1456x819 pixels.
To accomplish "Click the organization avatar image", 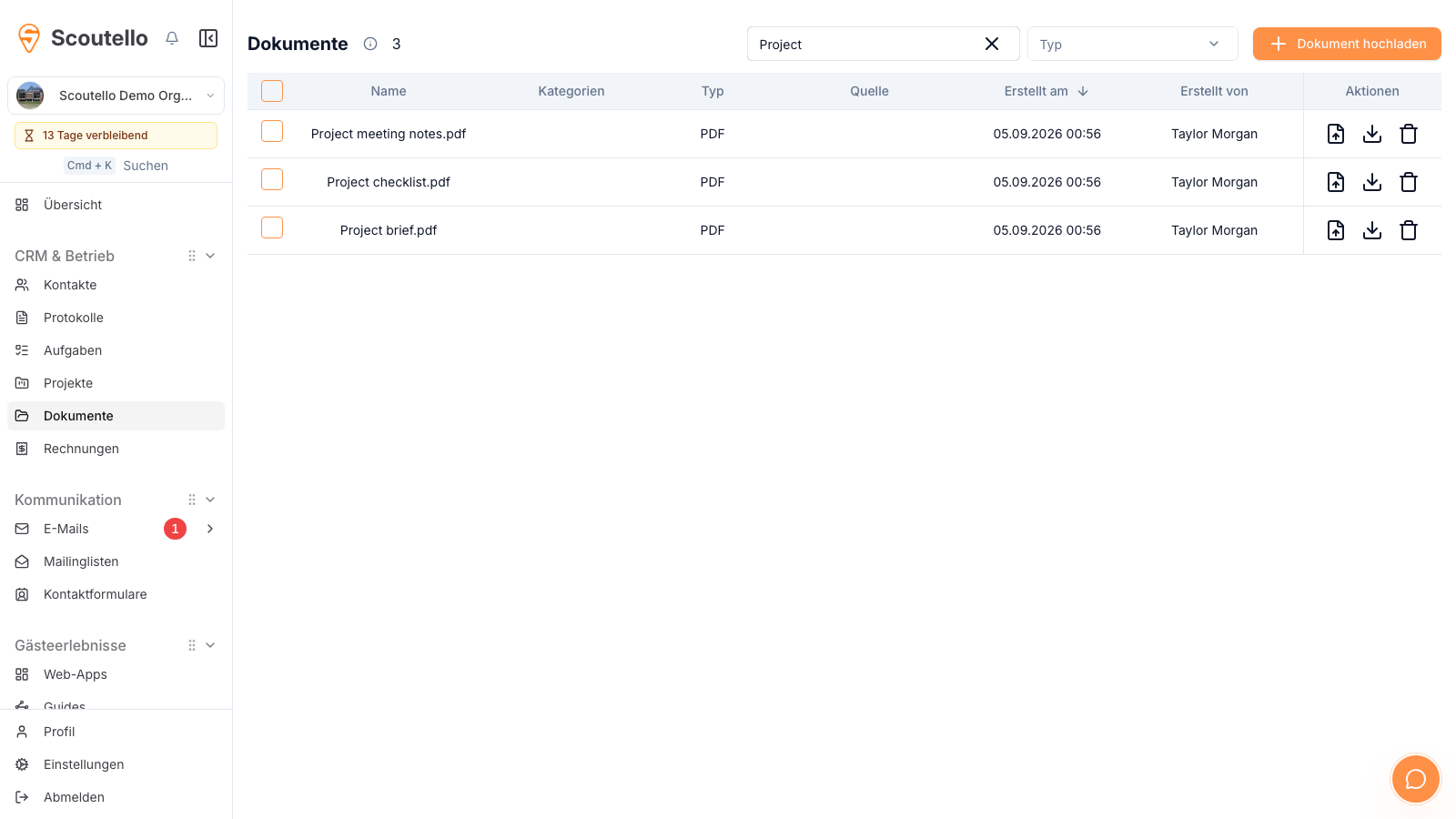I will [x=30, y=96].
